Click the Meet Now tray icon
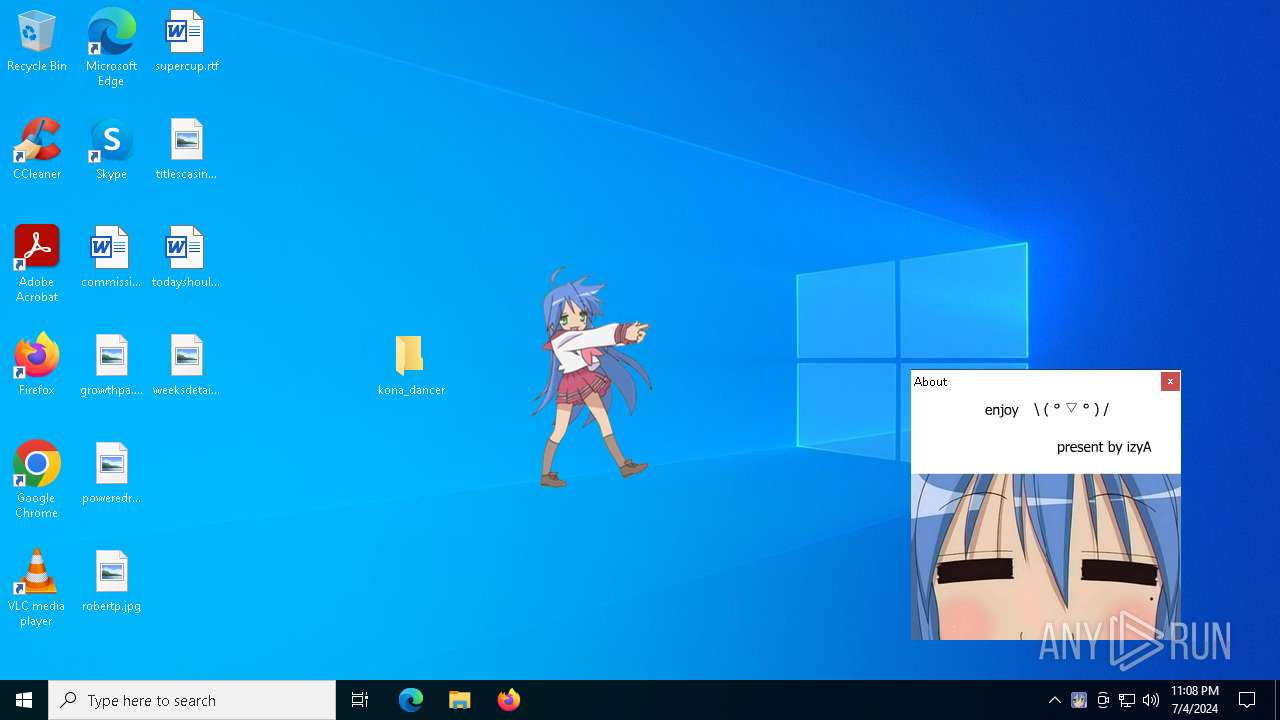 pyautogui.click(x=1103, y=700)
